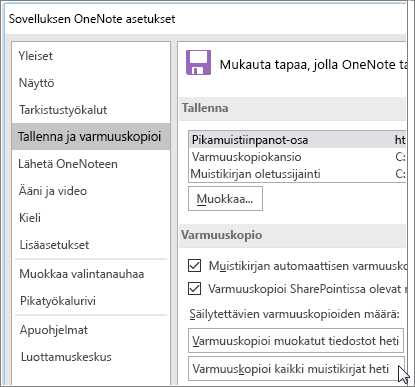The image size is (415, 387).
Task: Toggle Varmuuskopioi SharePointissa olevat checkbox
Action: pyautogui.click(x=194, y=289)
